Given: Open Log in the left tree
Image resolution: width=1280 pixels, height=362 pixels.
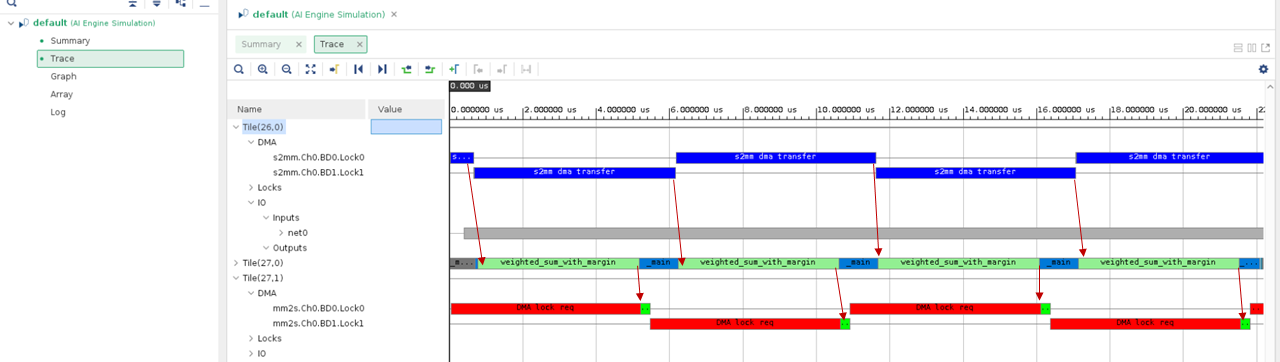Looking at the screenshot, I should 58,112.
